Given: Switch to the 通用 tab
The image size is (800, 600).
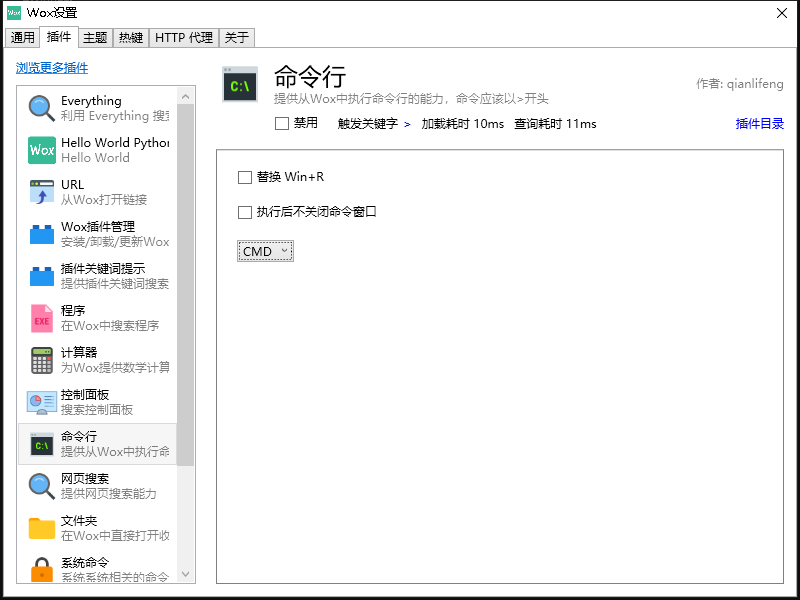Looking at the screenshot, I should pyautogui.click(x=22, y=37).
